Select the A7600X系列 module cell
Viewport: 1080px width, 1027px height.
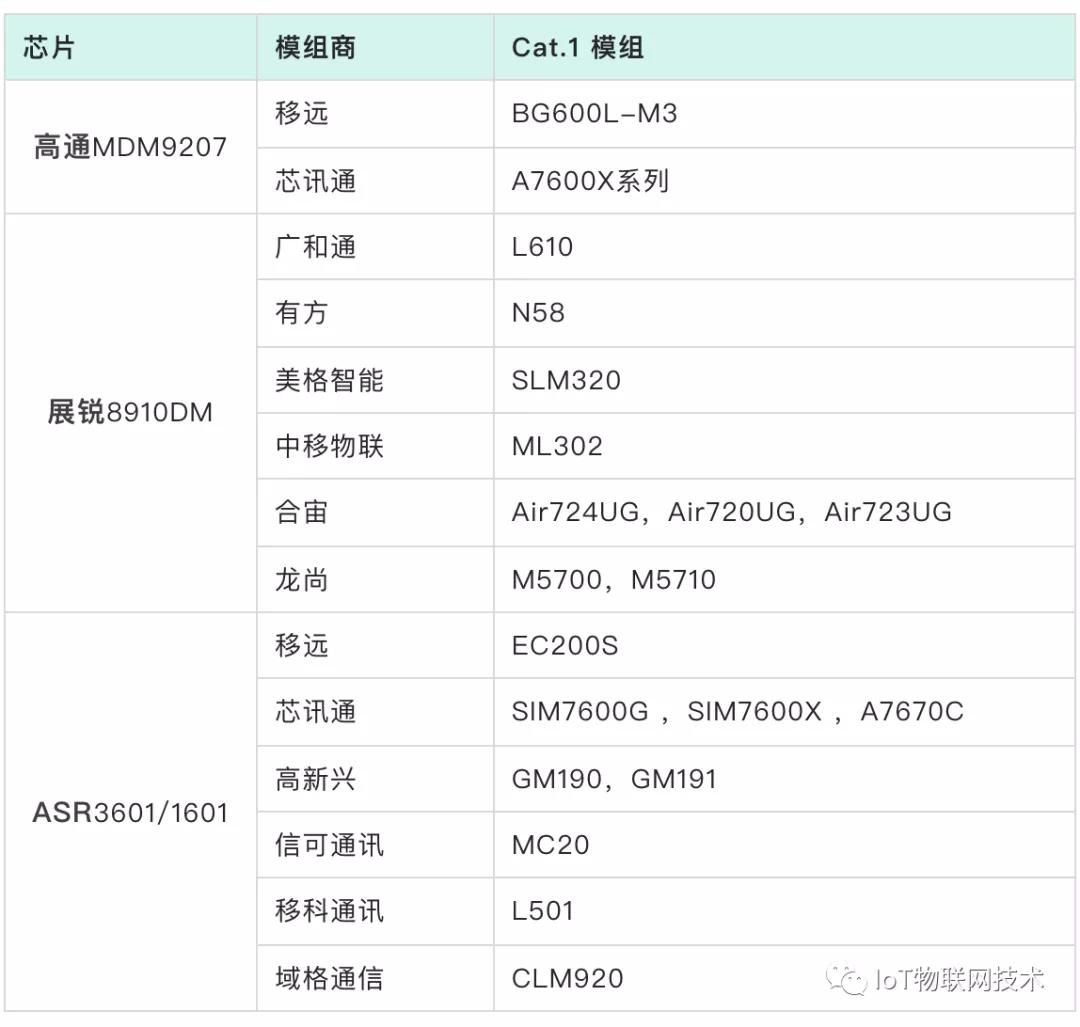pos(590,181)
